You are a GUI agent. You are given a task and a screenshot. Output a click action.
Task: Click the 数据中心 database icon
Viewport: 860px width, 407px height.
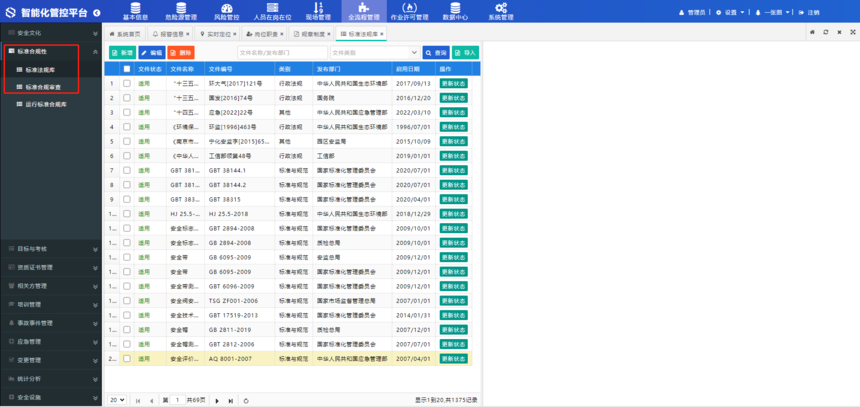455,9
